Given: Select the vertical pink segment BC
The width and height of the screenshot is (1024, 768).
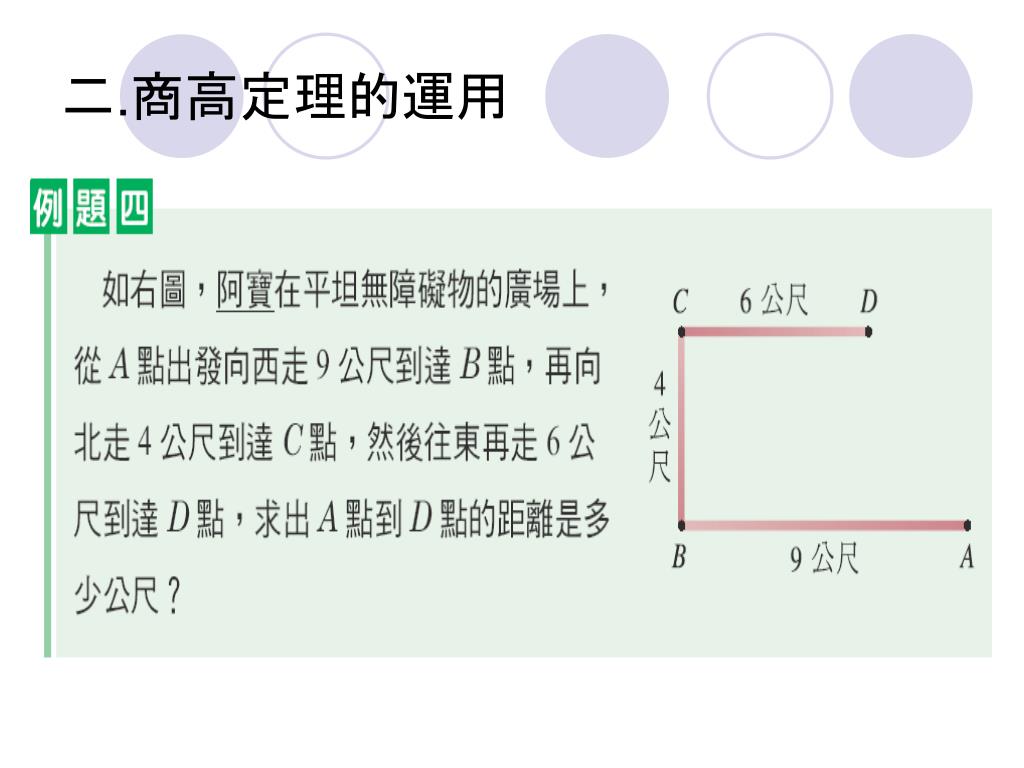Looking at the screenshot, I should tap(681, 428).
